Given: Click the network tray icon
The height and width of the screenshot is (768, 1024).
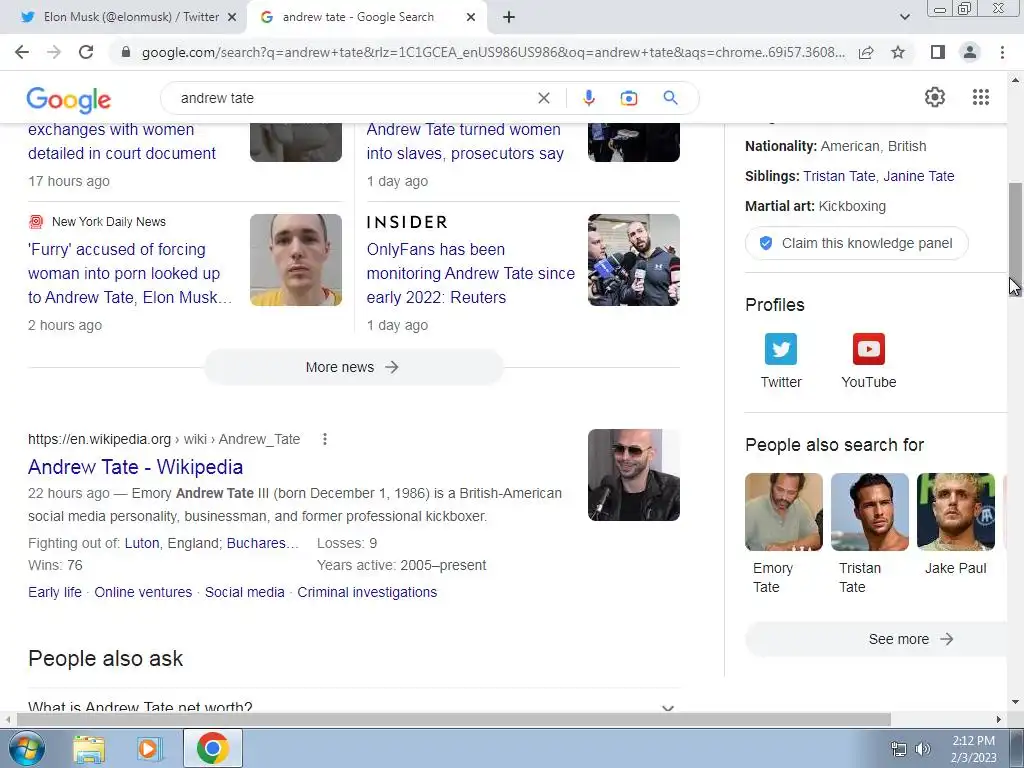Looking at the screenshot, I should 899,749.
